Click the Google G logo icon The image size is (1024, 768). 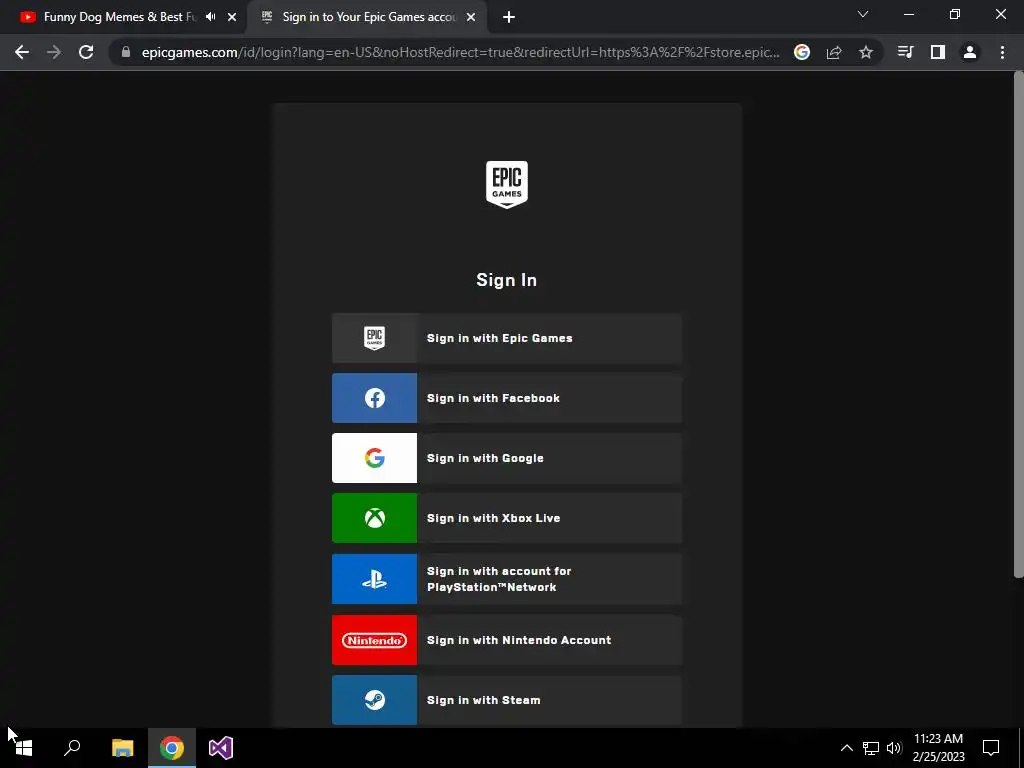click(x=374, y=458)
